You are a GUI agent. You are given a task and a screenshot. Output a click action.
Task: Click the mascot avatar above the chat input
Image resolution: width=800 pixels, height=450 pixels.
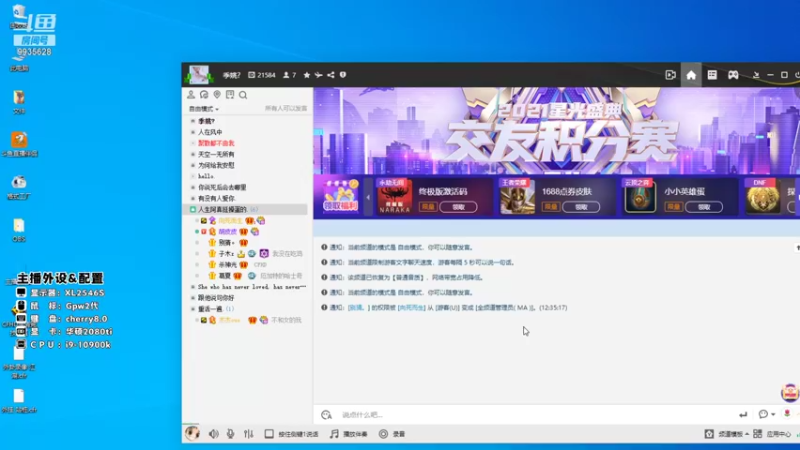point(790,393)
